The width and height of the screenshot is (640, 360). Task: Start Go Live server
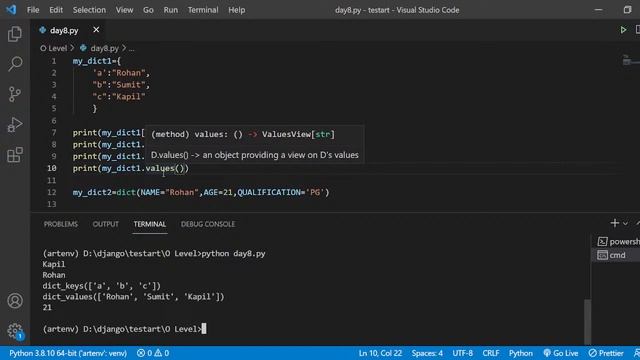pos(560,353)
